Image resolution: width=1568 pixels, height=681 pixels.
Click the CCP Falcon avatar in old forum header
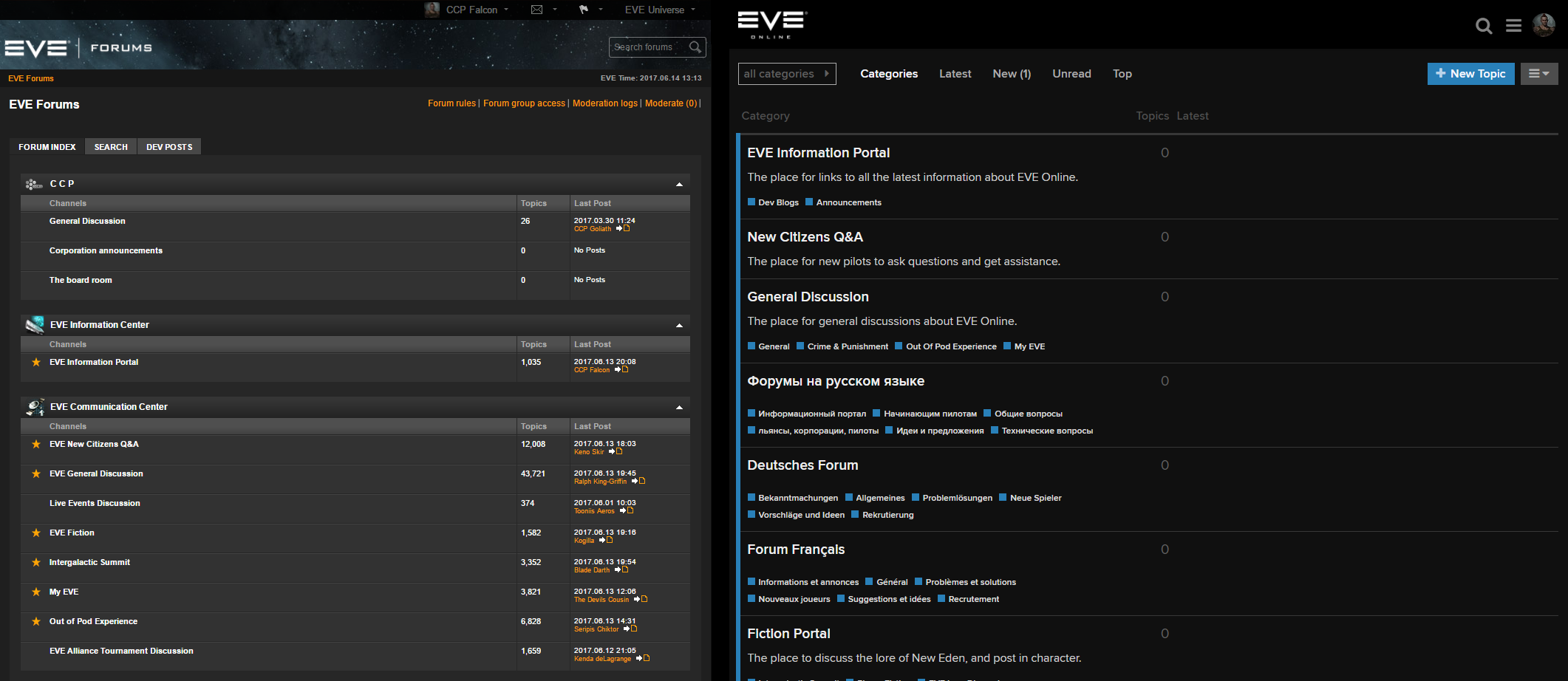point(432,10)
